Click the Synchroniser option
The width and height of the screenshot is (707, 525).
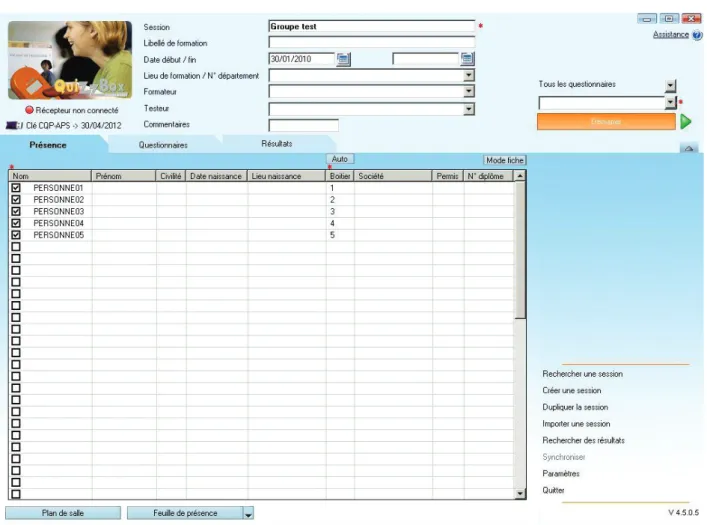pos(564,457)
